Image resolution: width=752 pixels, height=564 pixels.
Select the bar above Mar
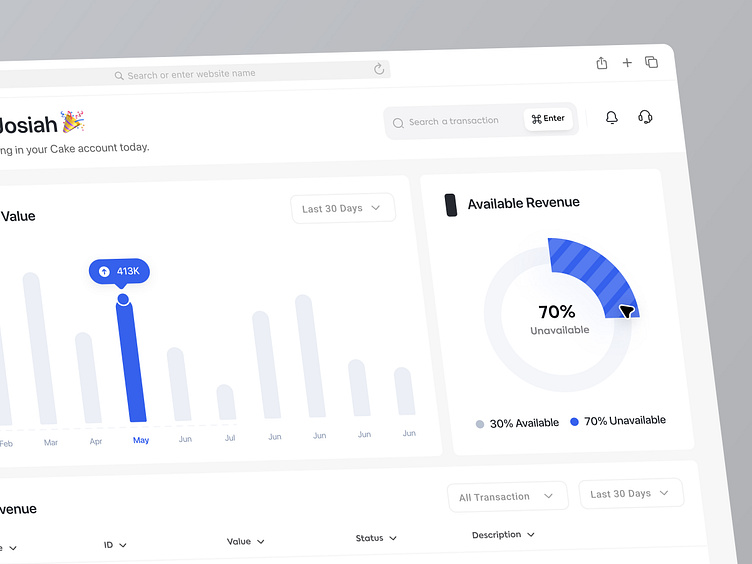click(x=39, y=348)
